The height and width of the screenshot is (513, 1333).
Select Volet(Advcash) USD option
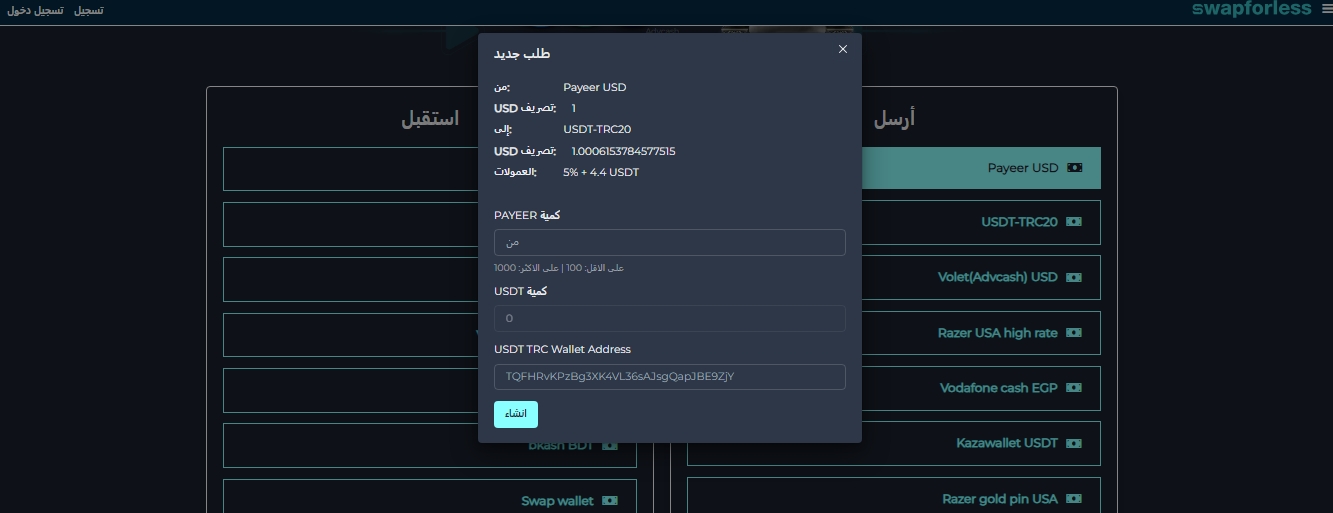[x=981, y=277]
